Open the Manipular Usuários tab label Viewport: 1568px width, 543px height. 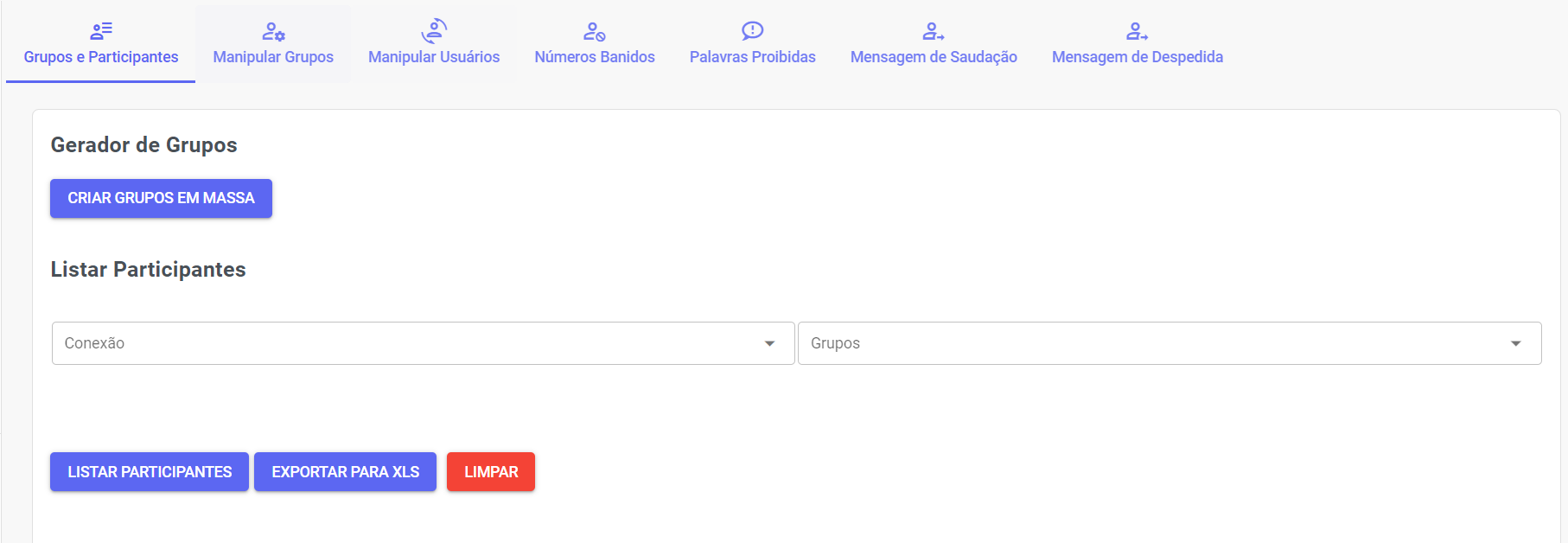pos(434,57)
